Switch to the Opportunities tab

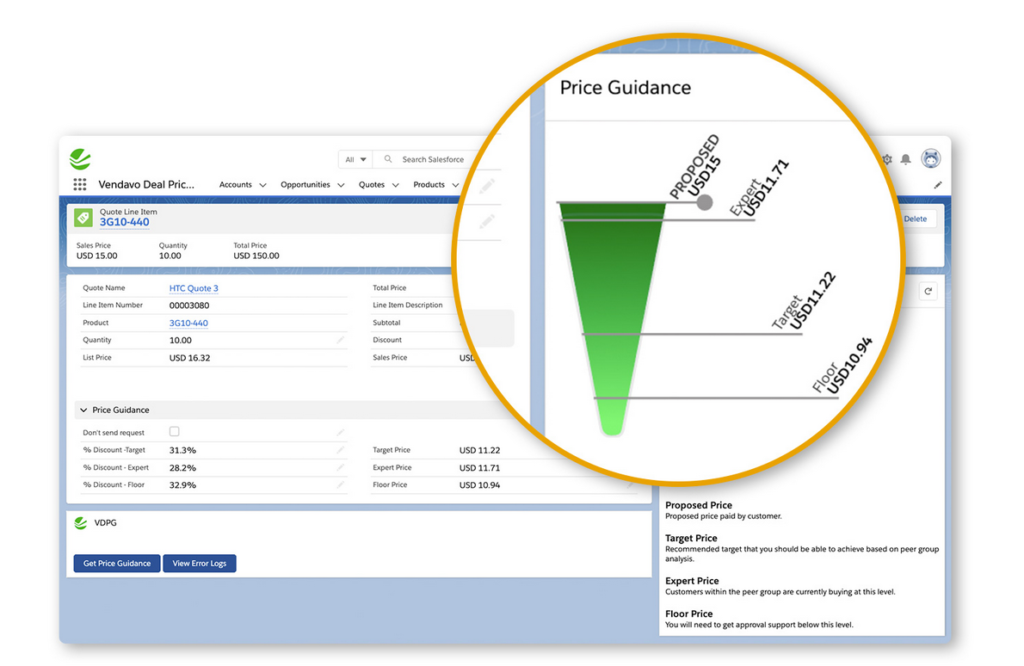click(308, 185)
